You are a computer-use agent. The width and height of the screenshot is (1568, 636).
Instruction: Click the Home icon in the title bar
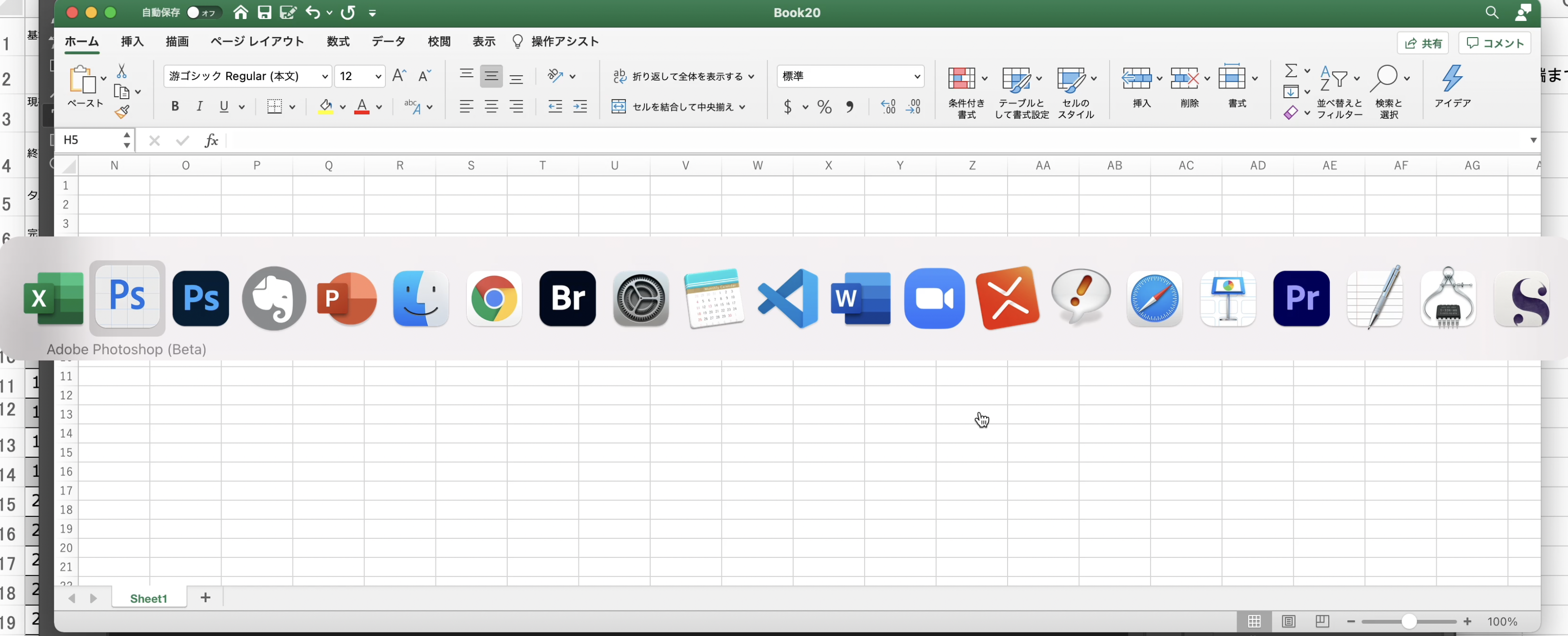tap(241, 12)
